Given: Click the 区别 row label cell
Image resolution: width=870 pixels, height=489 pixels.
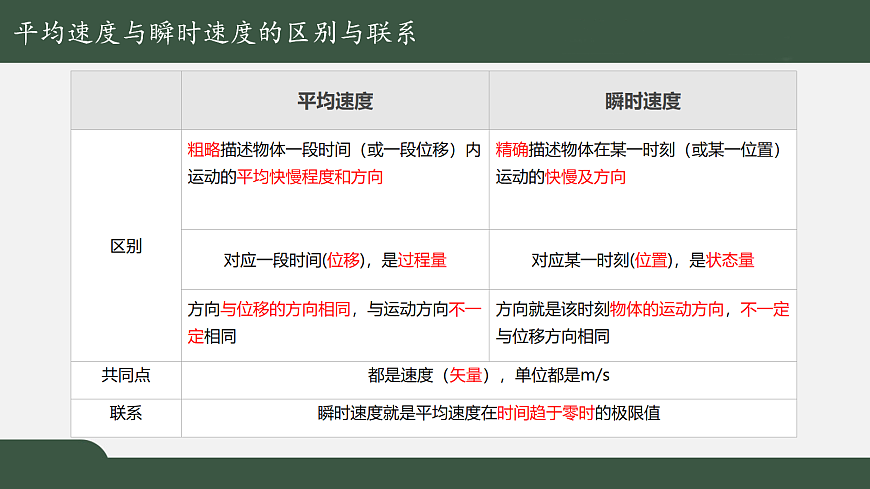Looking at the screenshot, I should (x=126, y=246).
